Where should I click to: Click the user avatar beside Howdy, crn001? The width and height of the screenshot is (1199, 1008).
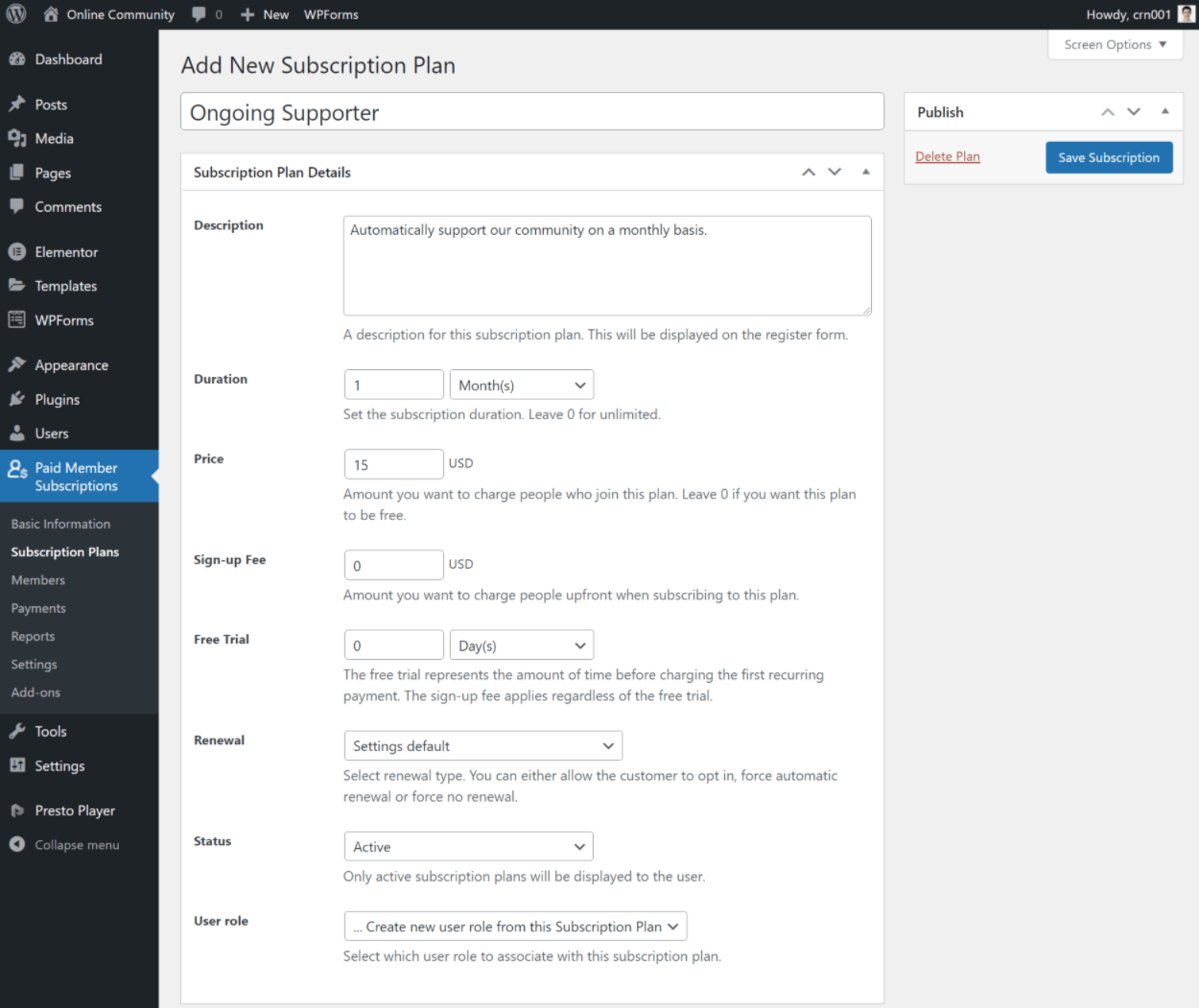click(x=1187, y=14)
